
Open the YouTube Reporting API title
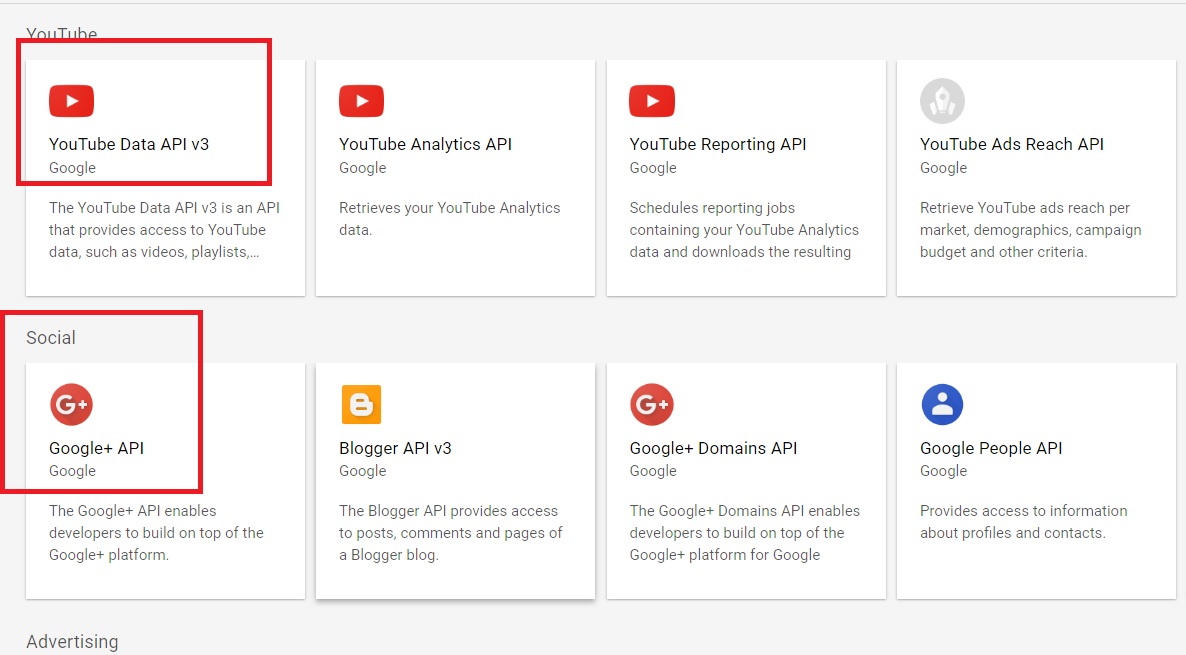pos(718,144)
